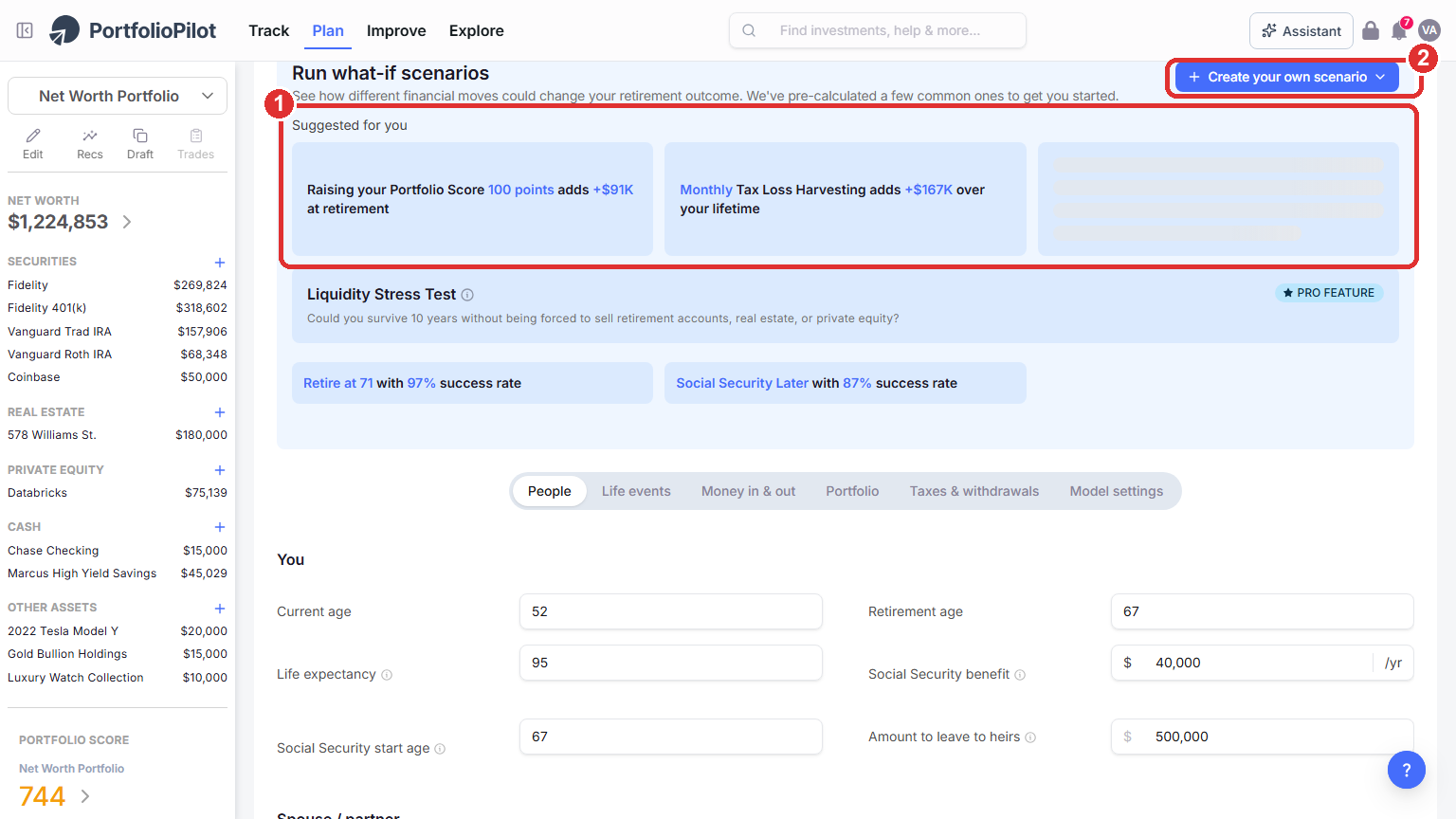This screenshot has width=1456, height=819.
Task: Collapse the sidebar panel icon
Action: pos(25,30)
